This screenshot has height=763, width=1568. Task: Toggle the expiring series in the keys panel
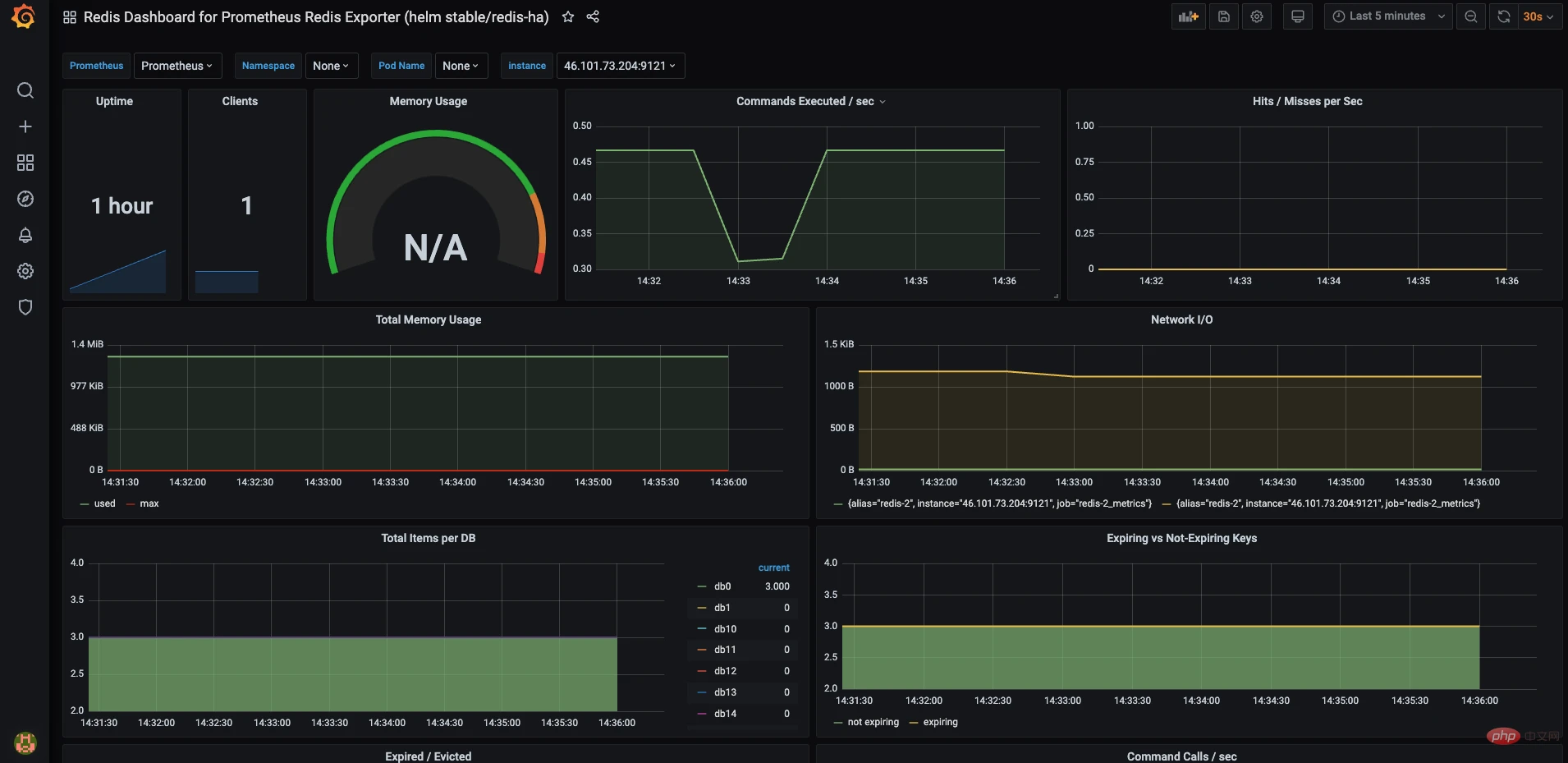pos(941,722)
